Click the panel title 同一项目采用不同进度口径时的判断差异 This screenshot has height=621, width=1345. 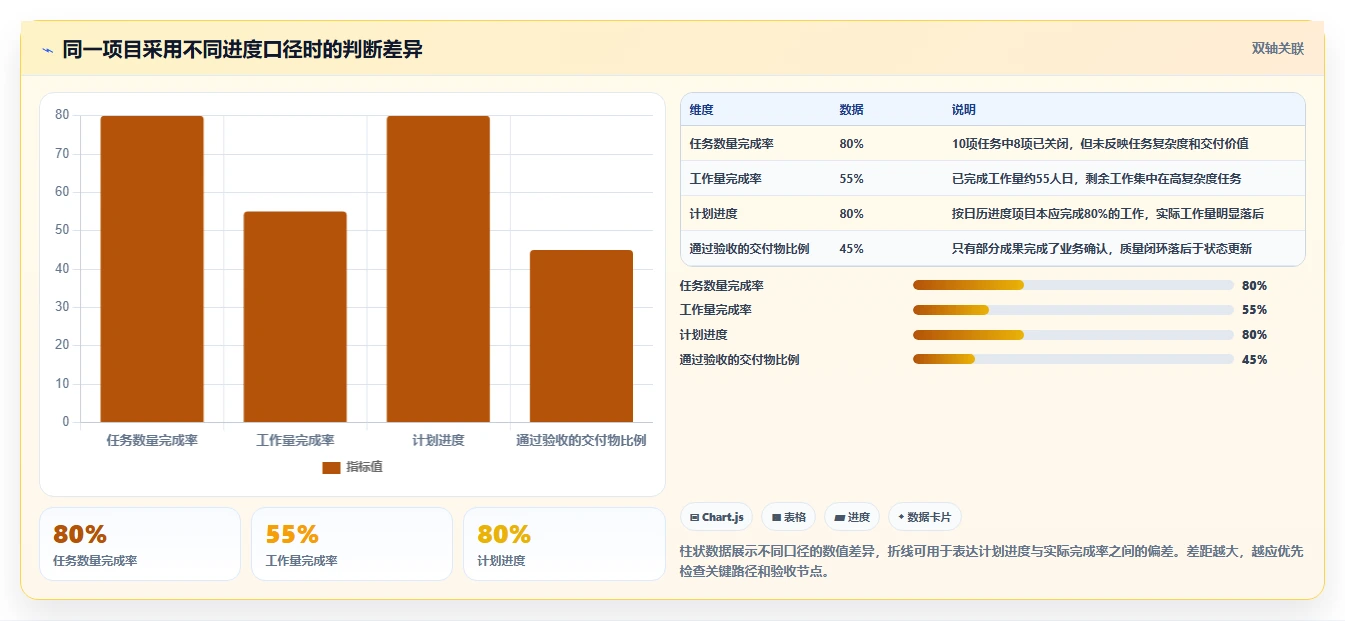(242, 49)
